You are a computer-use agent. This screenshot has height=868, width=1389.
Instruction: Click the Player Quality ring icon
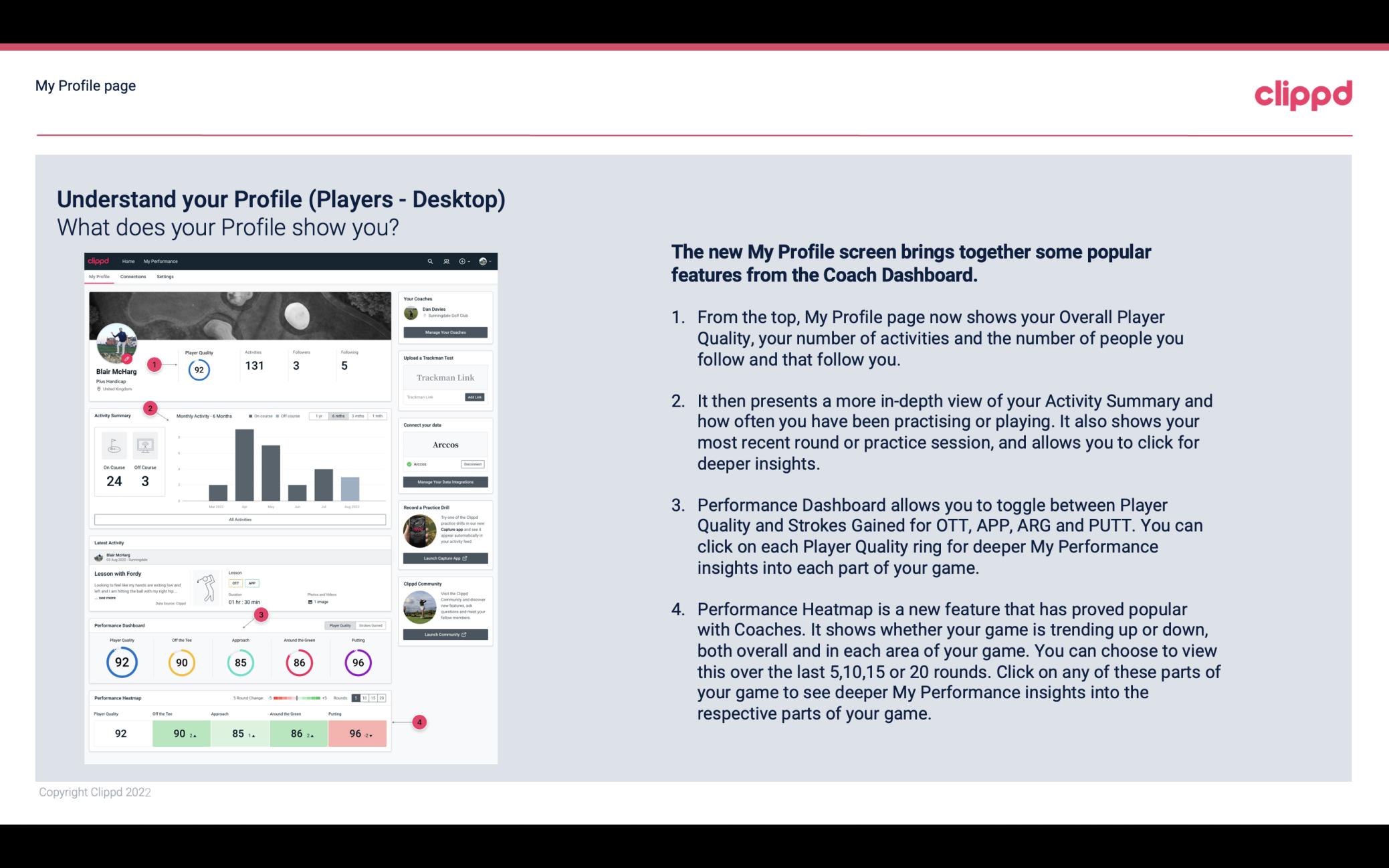[x=122, y=661]
